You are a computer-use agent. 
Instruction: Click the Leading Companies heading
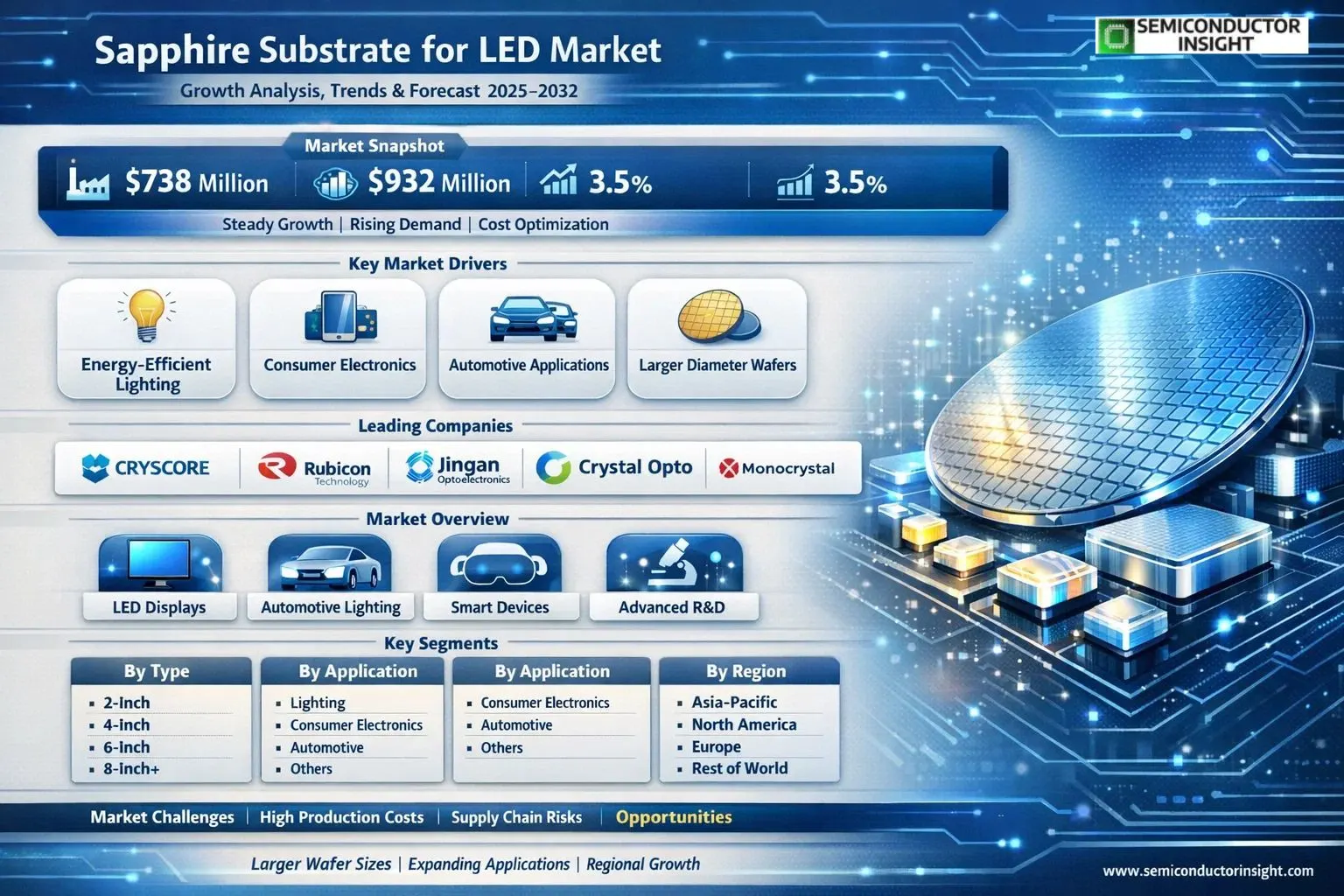pos(436,426)
